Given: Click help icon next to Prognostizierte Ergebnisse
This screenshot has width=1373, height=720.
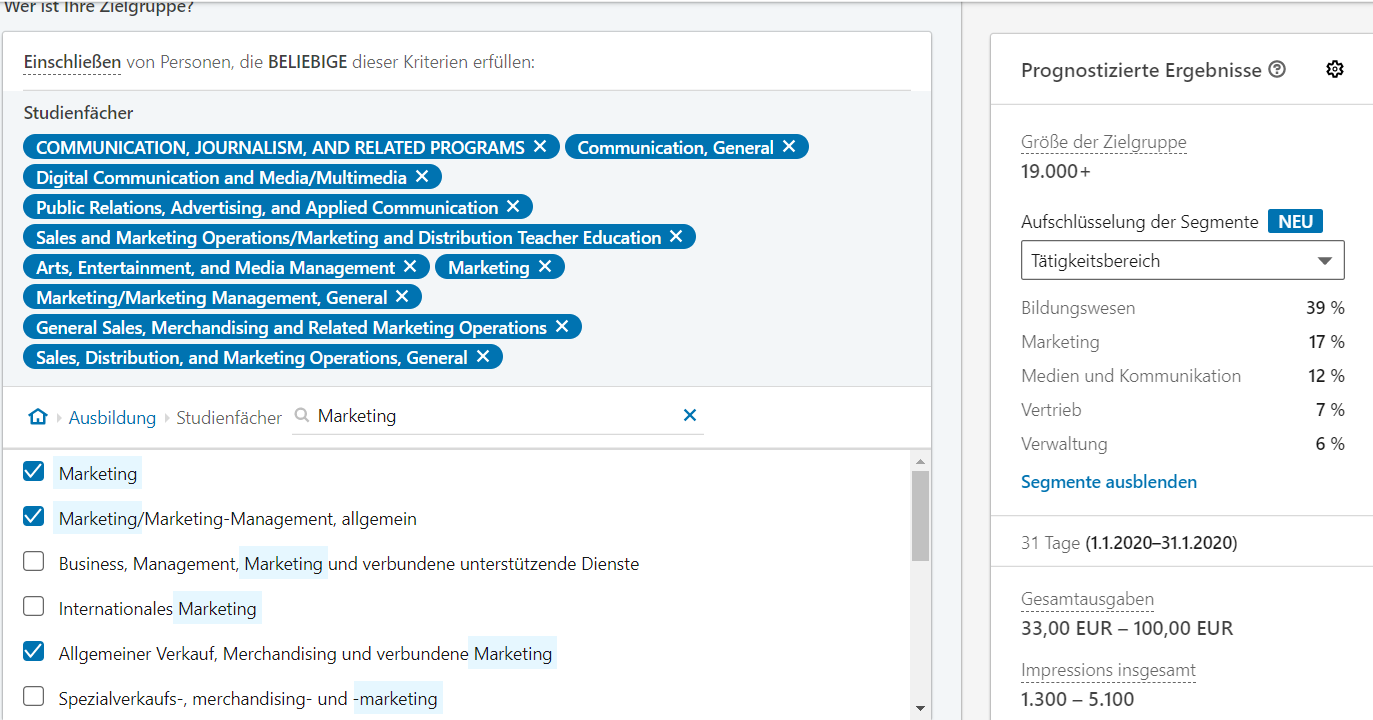Looking at the screenshot, I should [1277, 70].
